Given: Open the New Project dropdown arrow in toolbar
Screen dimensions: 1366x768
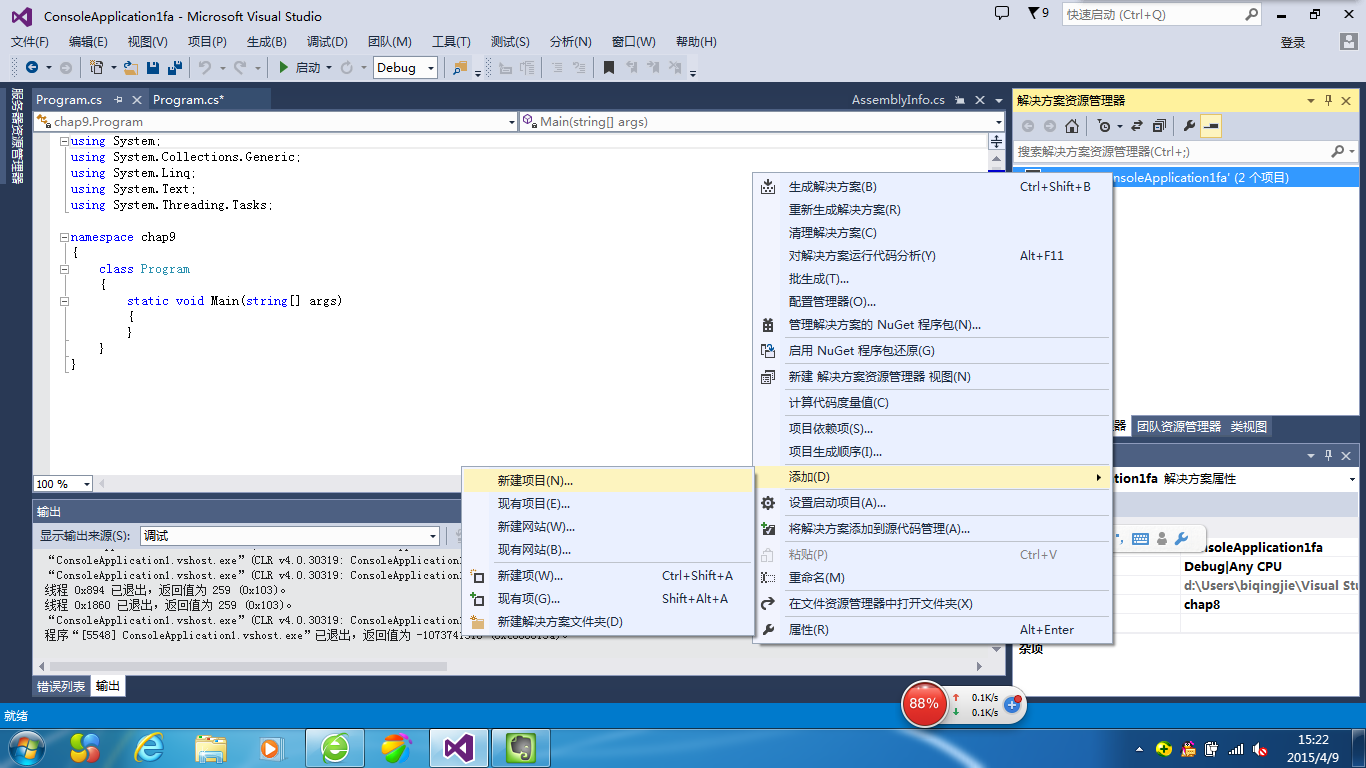Looking at the screenshot, I should pos(114,67).
